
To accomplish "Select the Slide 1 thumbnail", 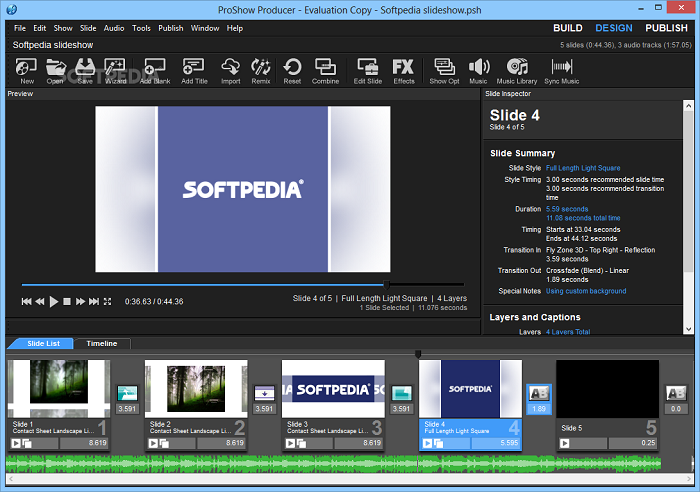I will coord(59,388).
